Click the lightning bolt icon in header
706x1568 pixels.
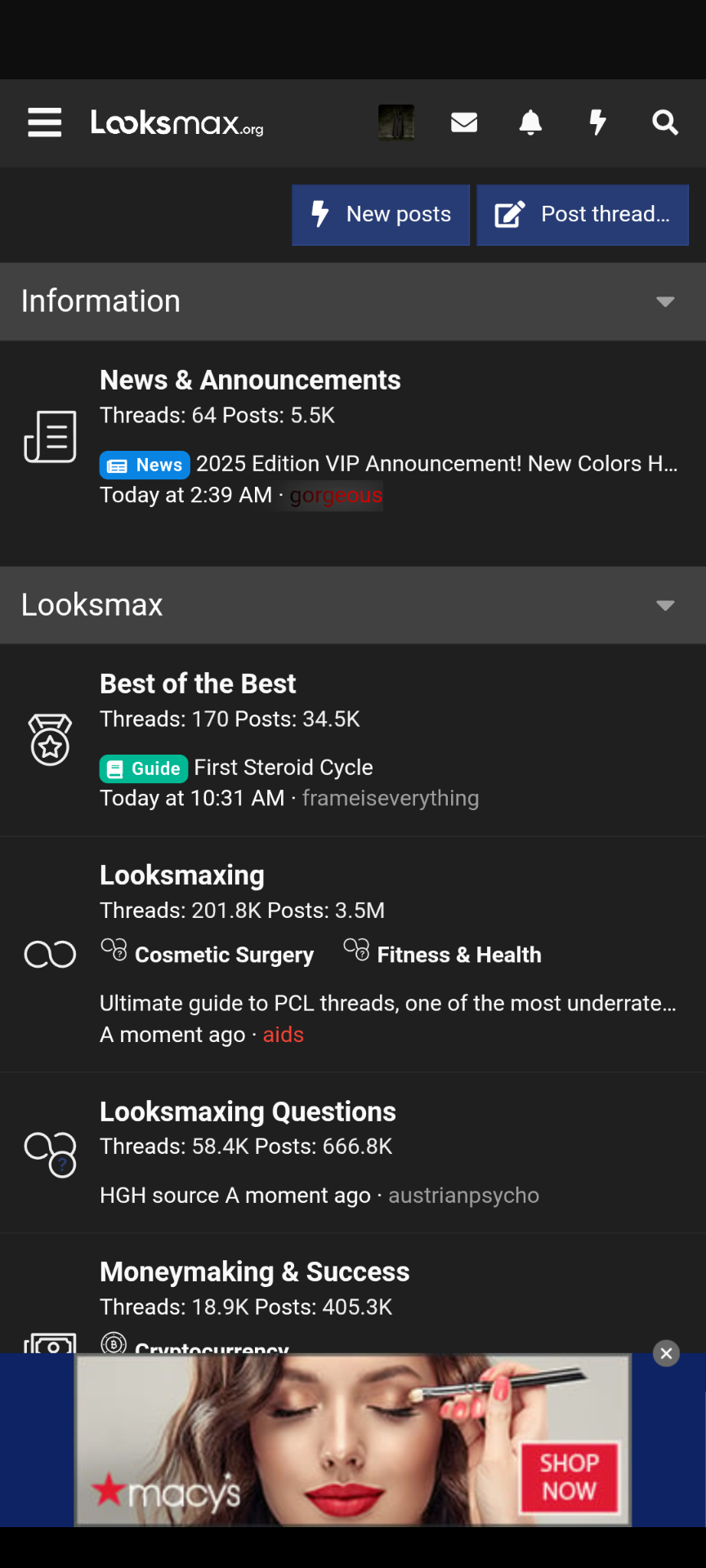598,122
